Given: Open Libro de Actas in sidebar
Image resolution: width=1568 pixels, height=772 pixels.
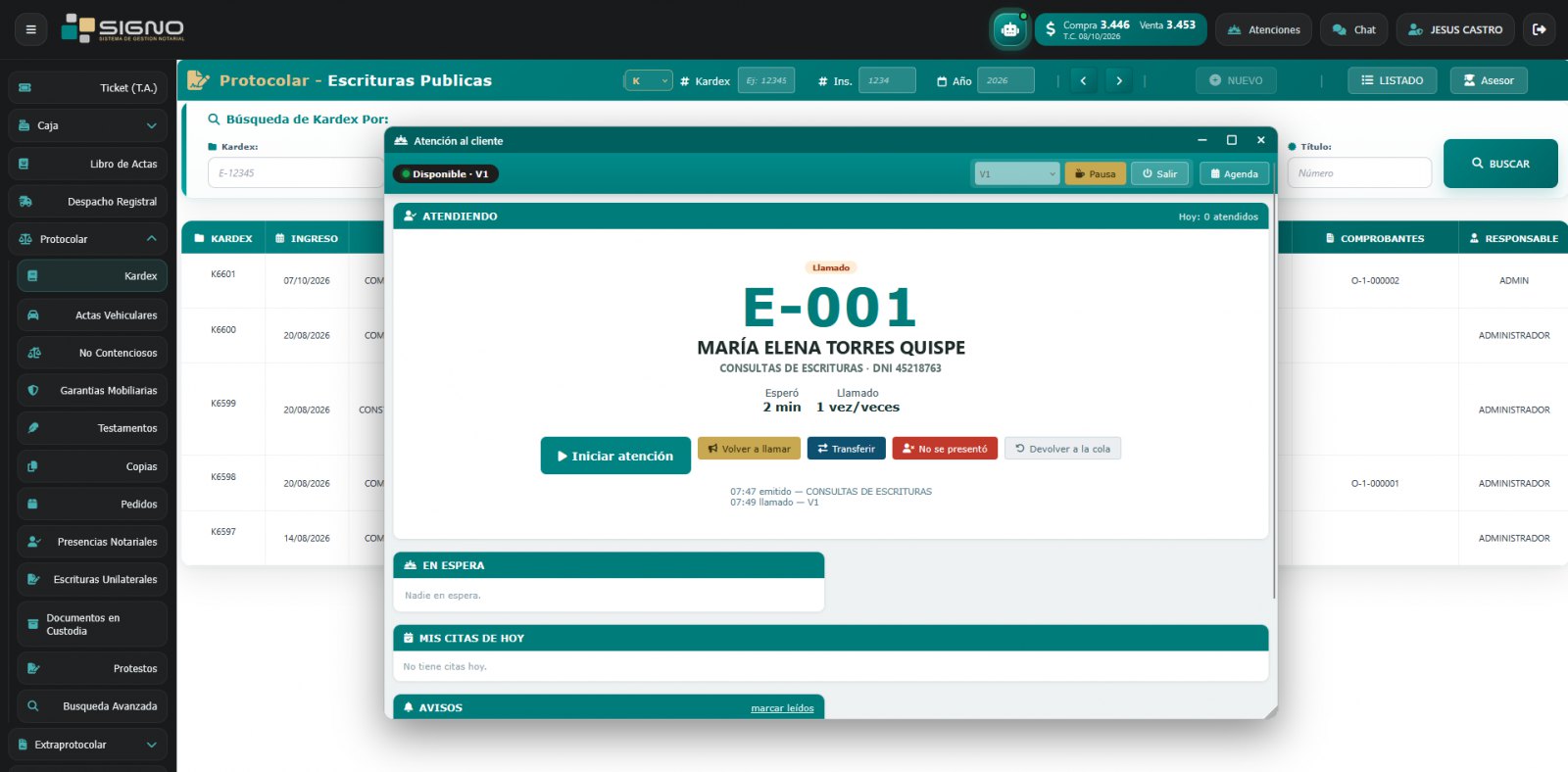Looking at the screenshot, I should [87, 164].
